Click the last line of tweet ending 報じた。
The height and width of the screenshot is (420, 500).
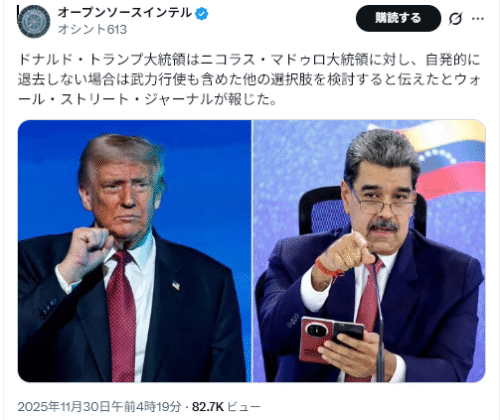[x=147, y=99]
